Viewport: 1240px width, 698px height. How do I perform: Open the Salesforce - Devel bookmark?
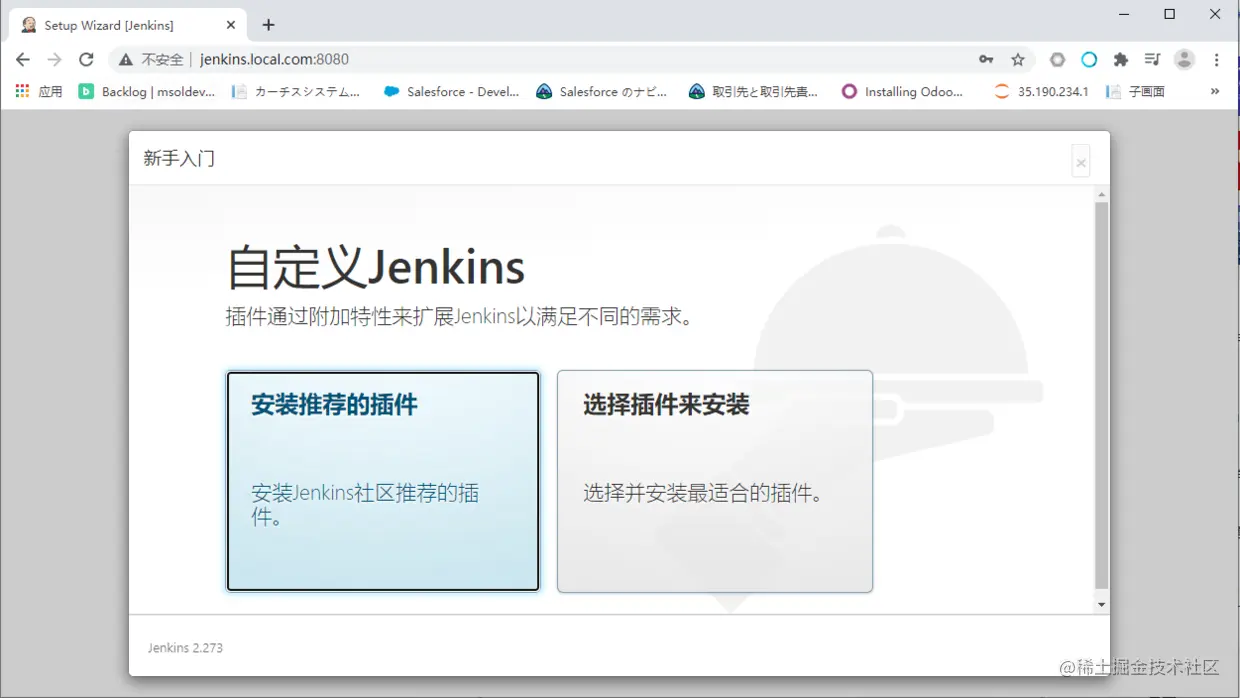(x=451, y=91)
